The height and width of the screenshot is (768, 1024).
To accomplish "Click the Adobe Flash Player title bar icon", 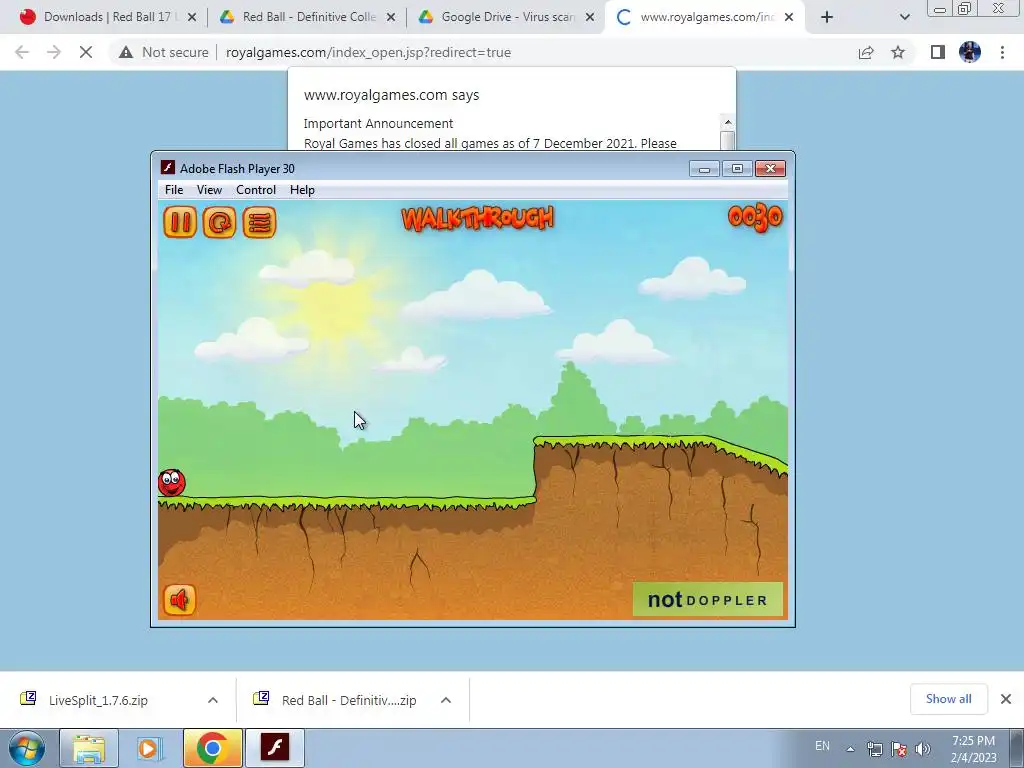I will click(x=168, y=168).
